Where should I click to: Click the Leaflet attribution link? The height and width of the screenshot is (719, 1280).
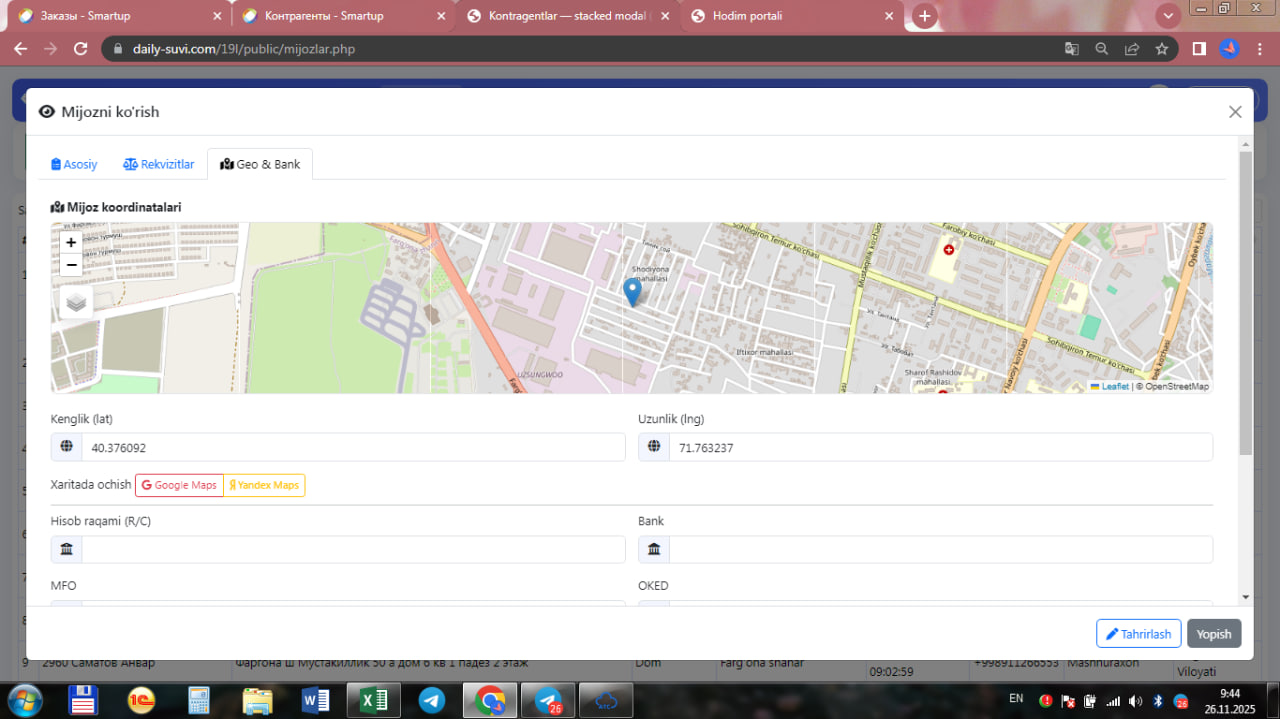click(1114, 386)
